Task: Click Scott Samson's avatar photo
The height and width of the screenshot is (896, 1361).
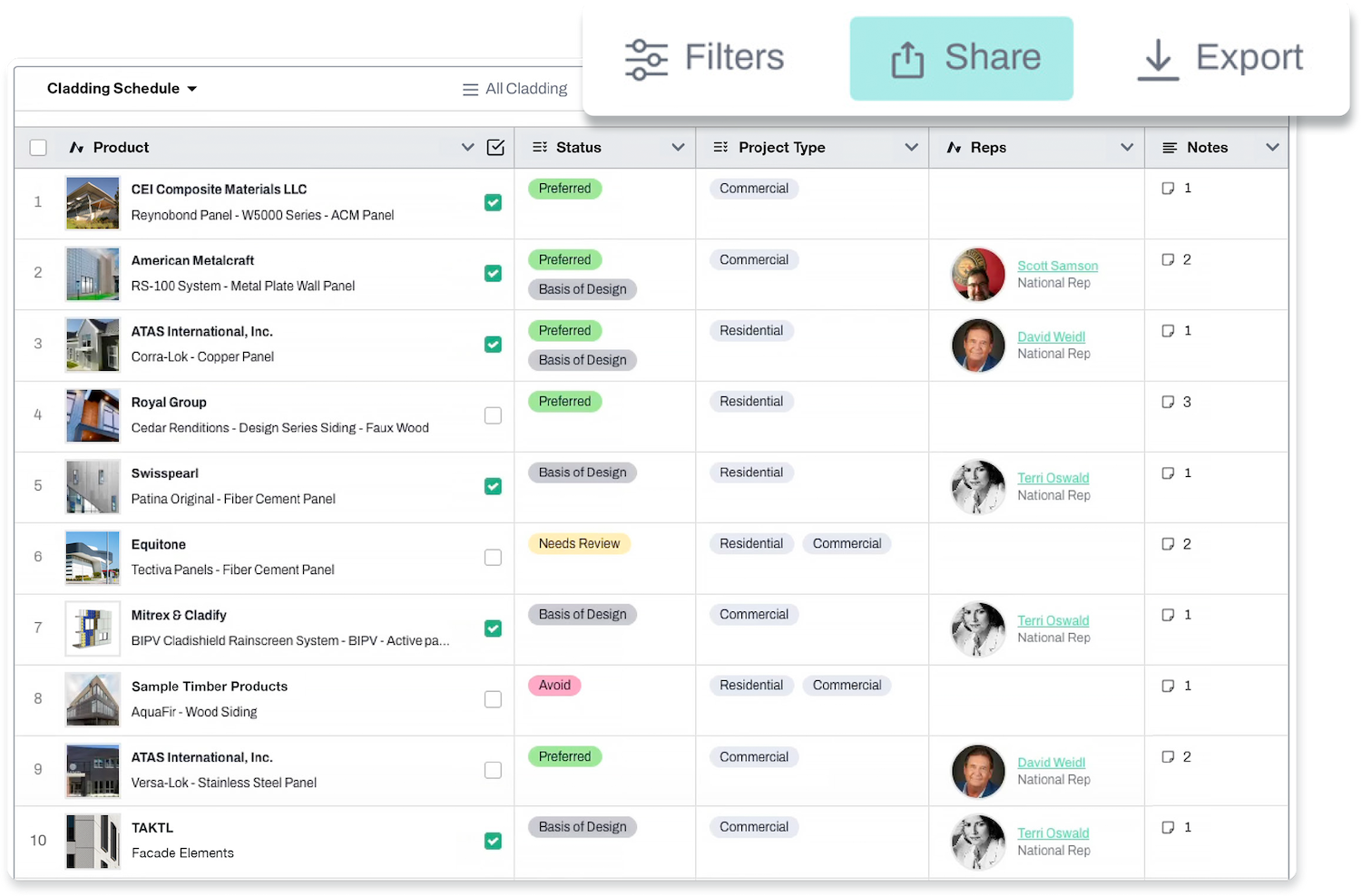Action: [x=978, y=274]
